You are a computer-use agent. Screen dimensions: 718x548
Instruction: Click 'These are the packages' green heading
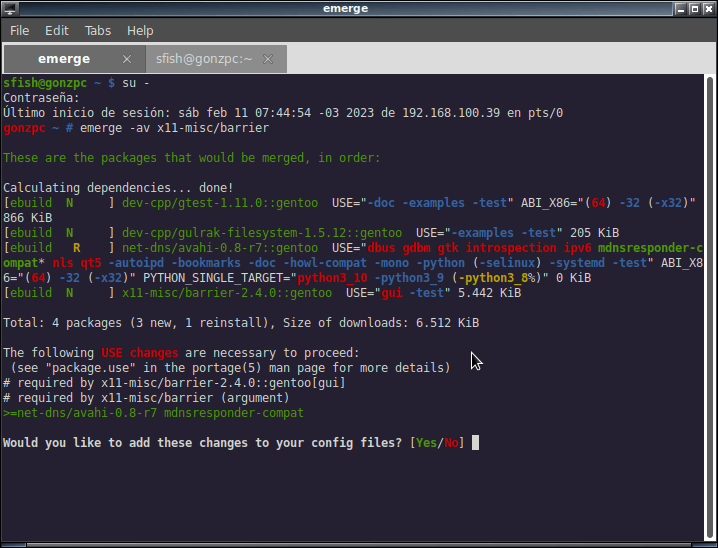click(x=191, y=158)
